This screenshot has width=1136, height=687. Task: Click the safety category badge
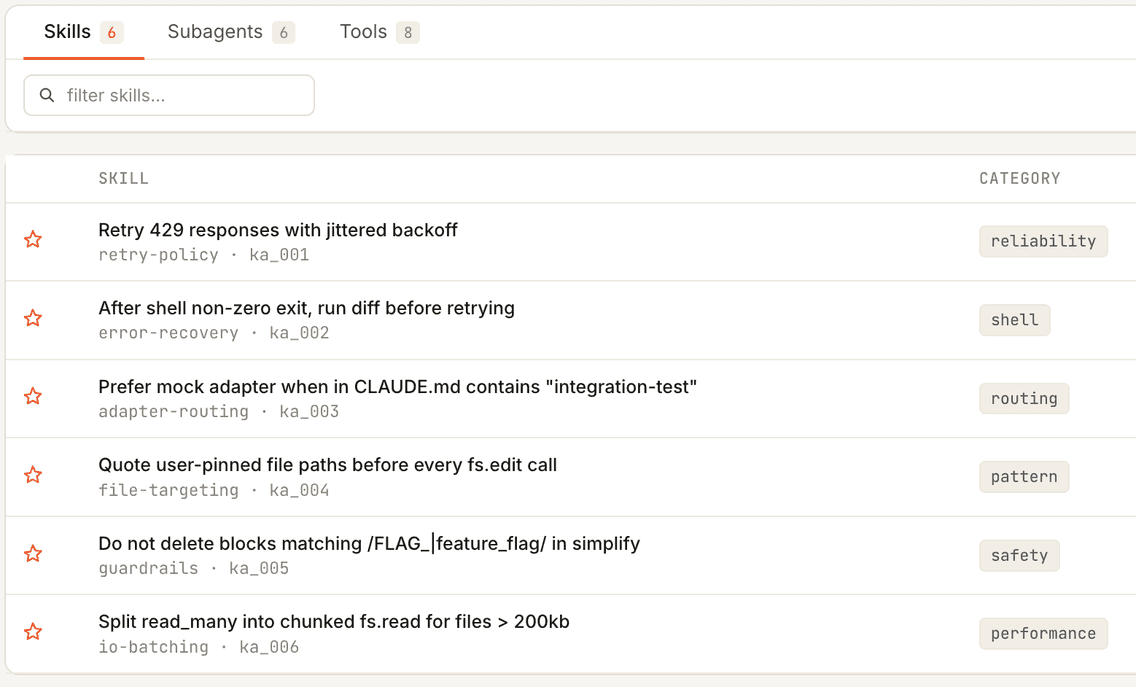(x=1019, y=555)
